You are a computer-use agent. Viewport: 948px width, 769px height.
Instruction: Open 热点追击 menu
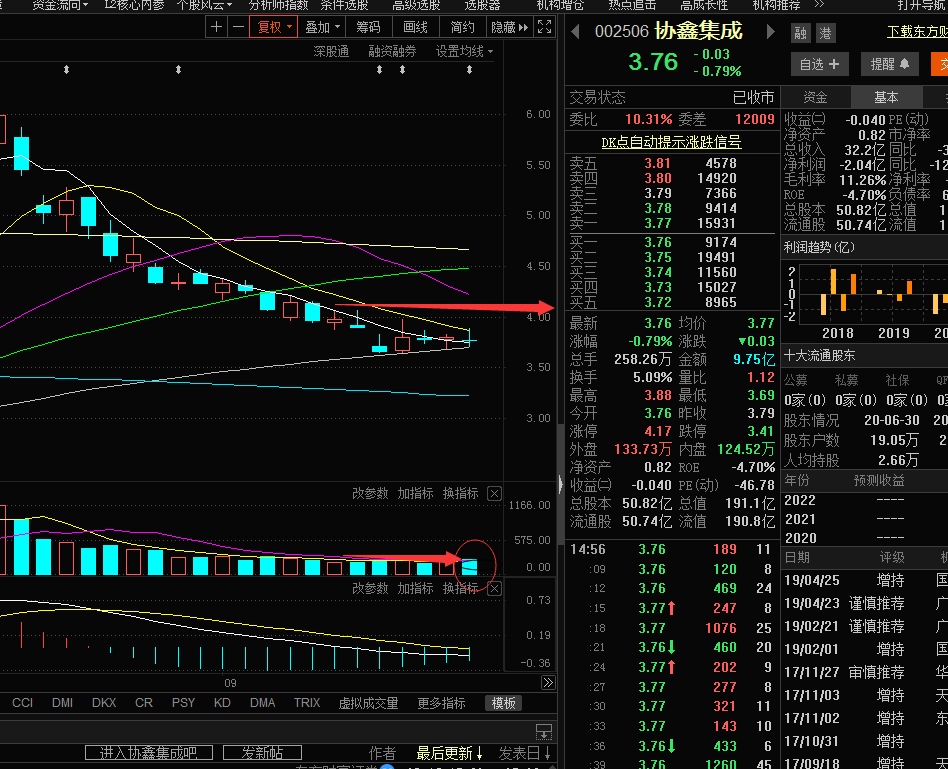[x=632, y=5]
